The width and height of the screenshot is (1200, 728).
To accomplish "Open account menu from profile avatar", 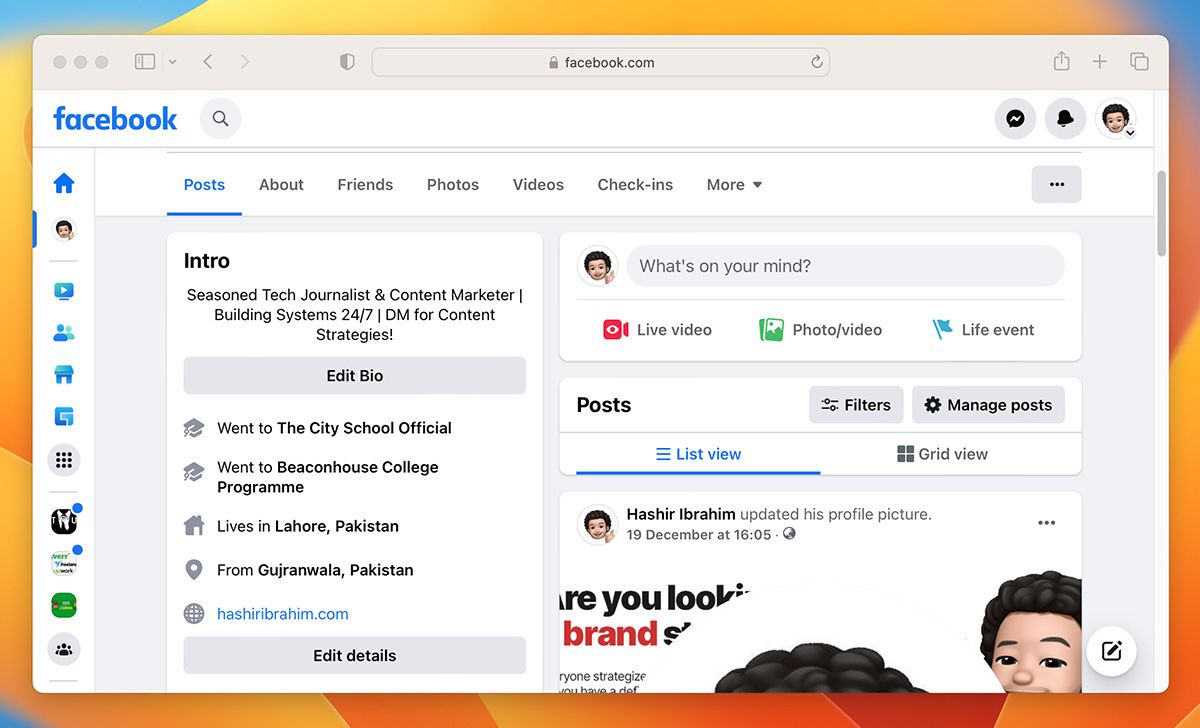I will (1115, 119).
